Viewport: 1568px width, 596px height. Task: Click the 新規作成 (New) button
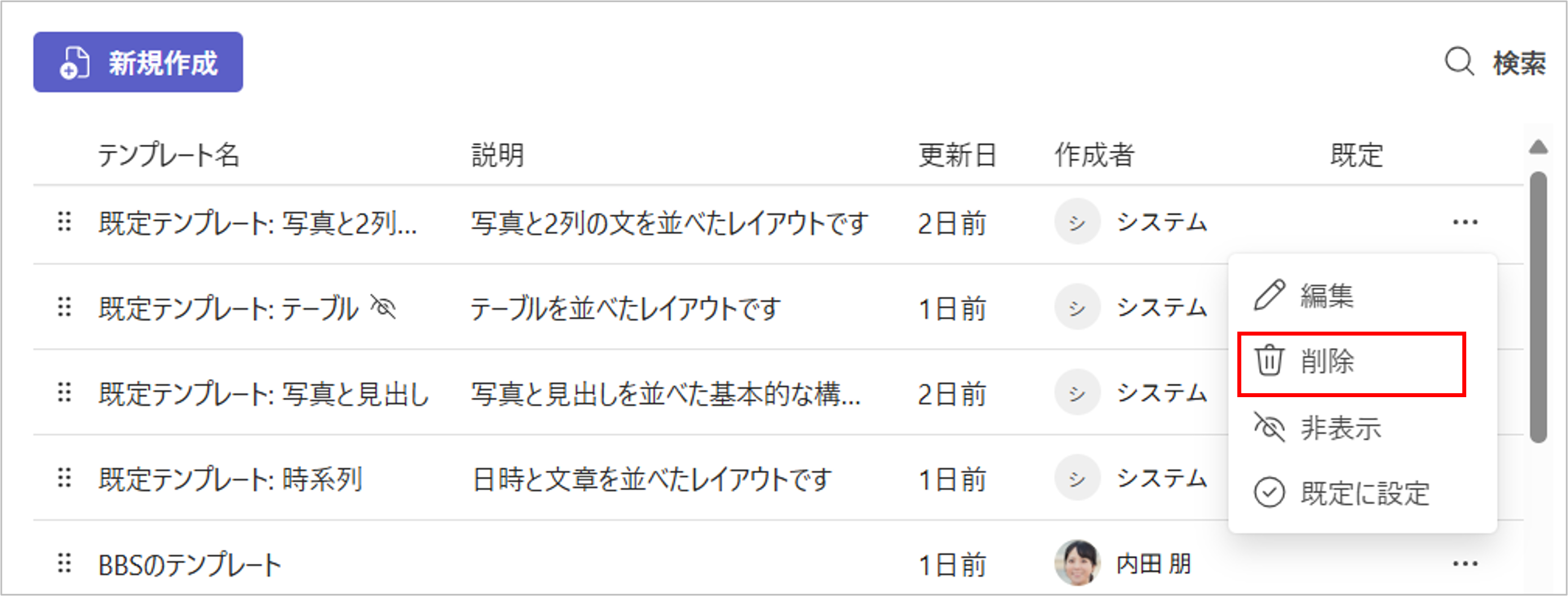coord(138,62)
